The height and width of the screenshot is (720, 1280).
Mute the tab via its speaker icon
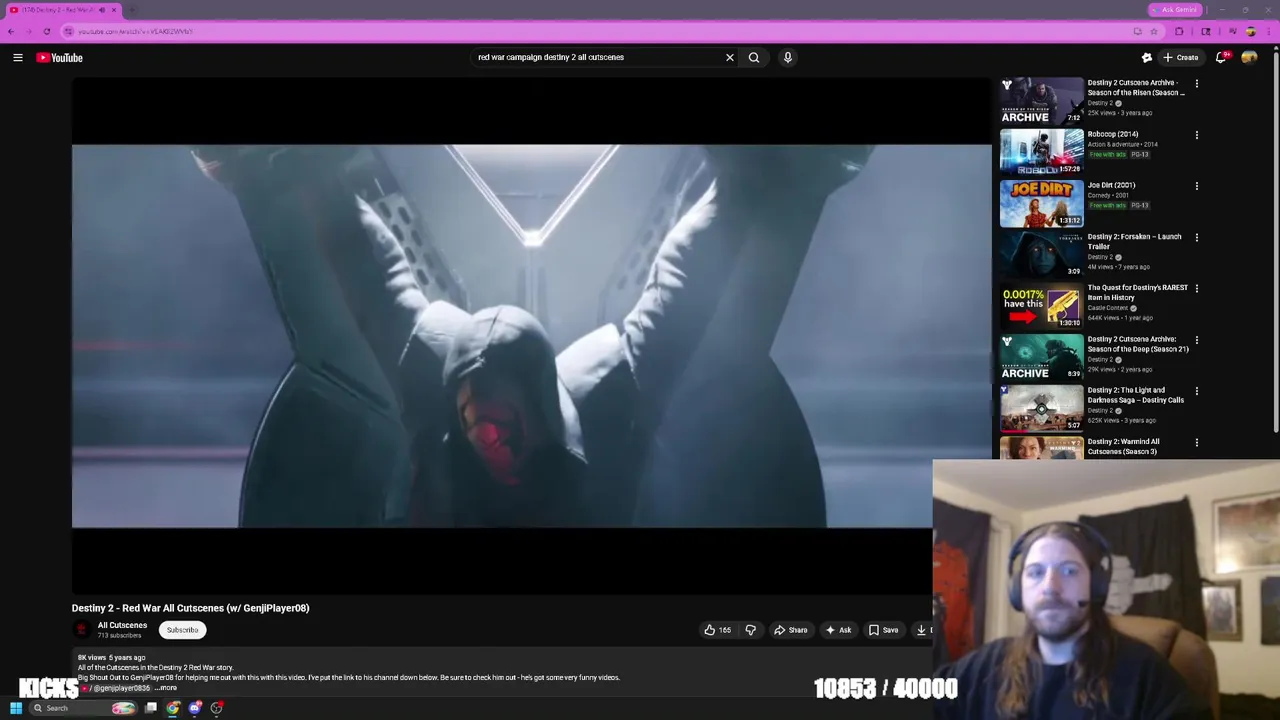point(101,10)
